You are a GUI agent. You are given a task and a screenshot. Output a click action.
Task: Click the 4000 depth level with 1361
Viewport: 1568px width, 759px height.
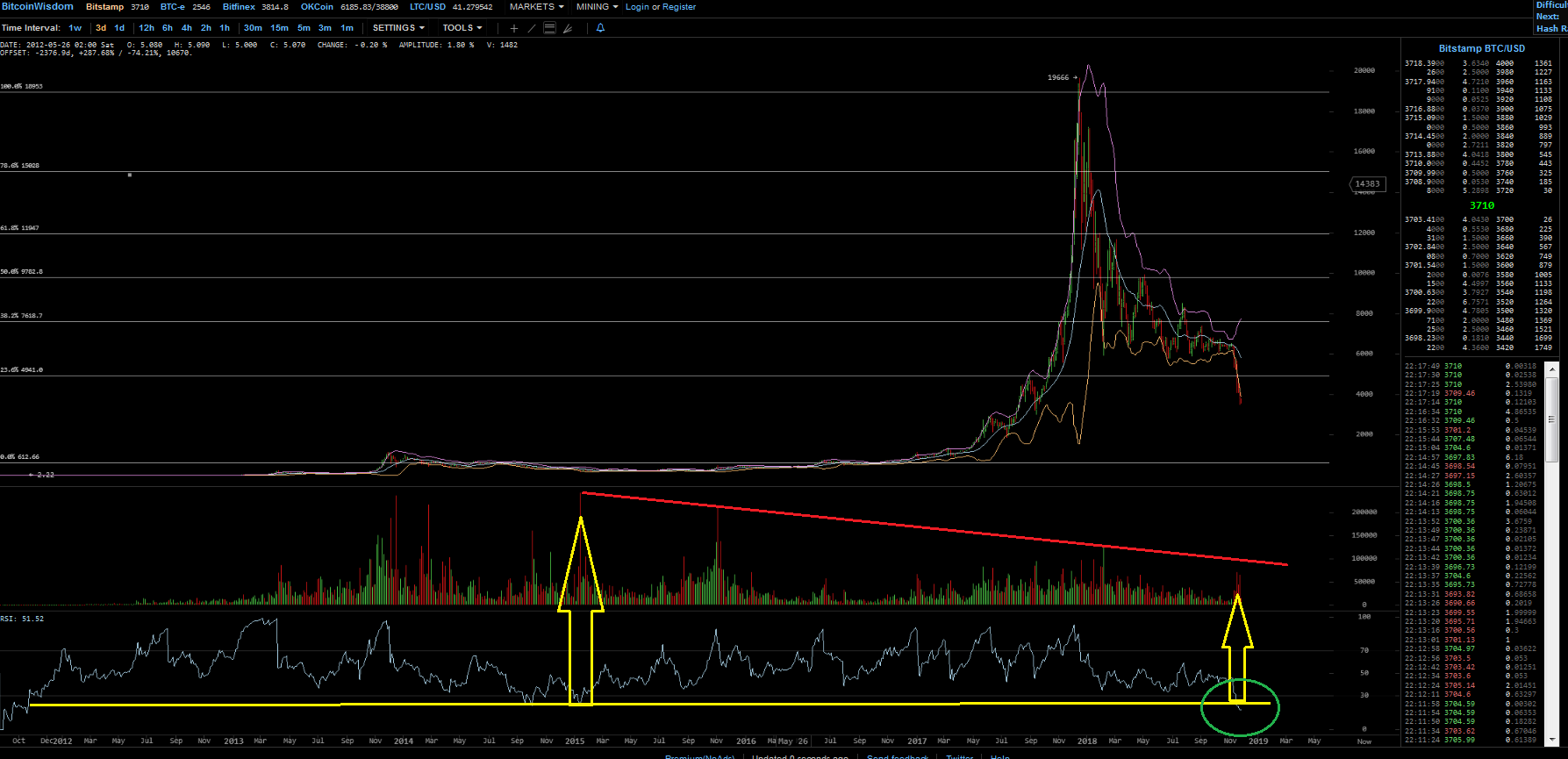tap(1524, 63)
